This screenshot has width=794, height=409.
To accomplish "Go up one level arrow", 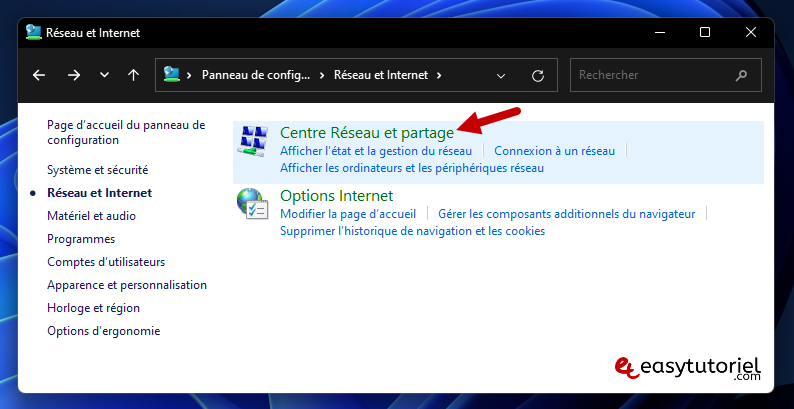I will 133,75.
